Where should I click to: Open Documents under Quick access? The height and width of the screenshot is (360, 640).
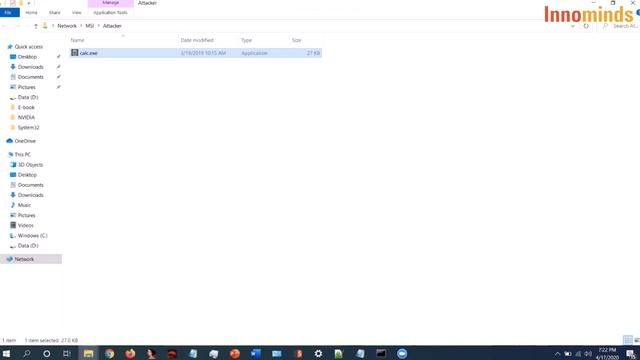(30, 77)
